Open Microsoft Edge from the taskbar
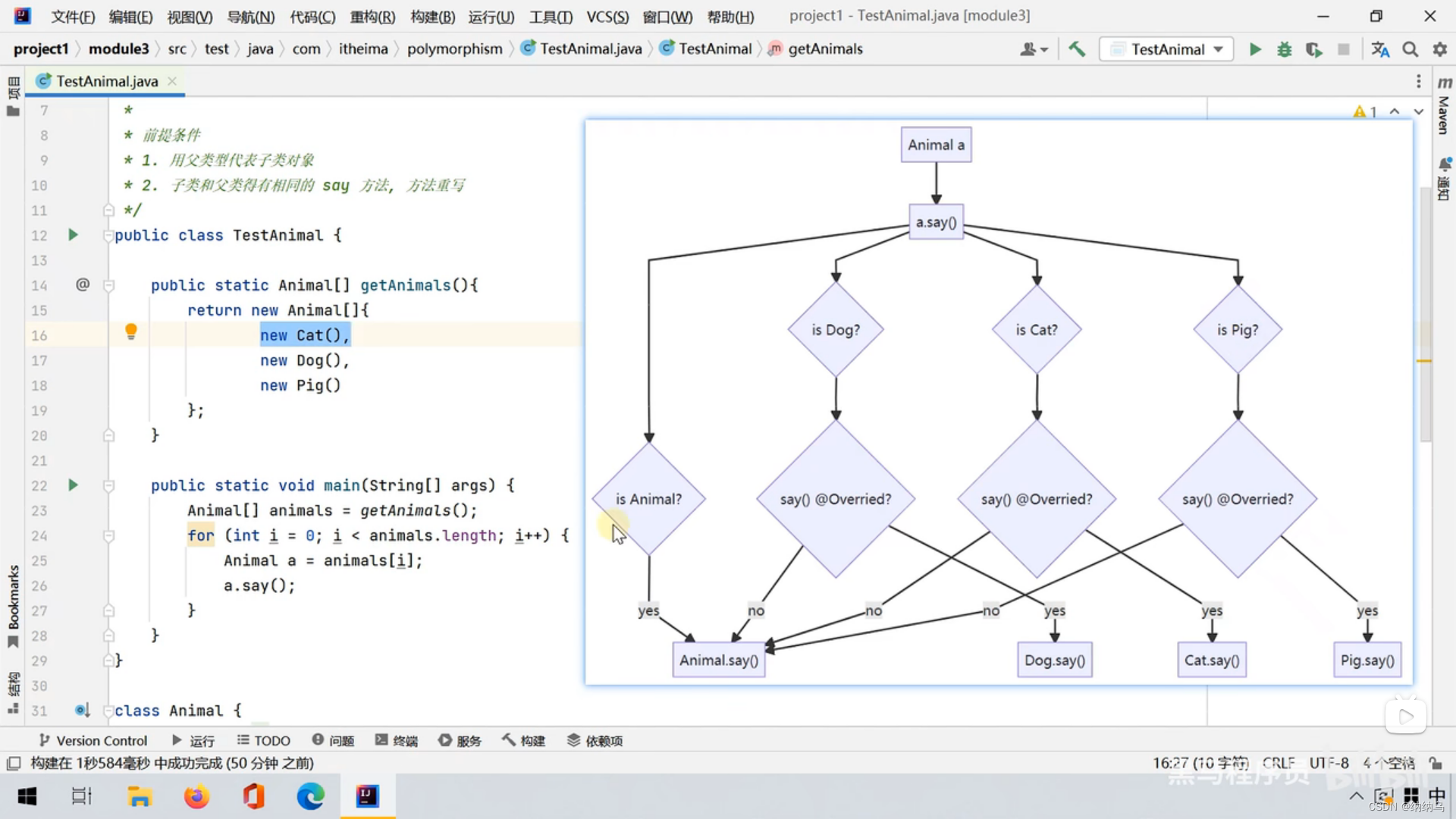The width and height of the screenshot is (1456, 819). point(310,796)
